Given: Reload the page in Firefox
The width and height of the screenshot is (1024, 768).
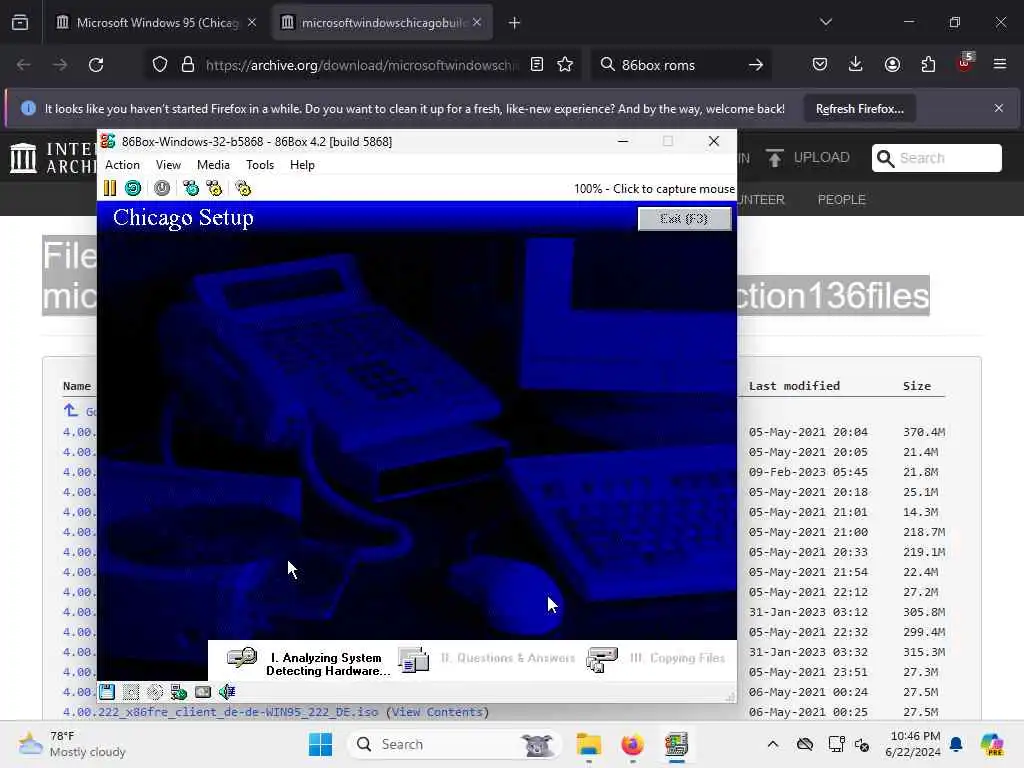Looking at the screenshot, I should point(96,65).
